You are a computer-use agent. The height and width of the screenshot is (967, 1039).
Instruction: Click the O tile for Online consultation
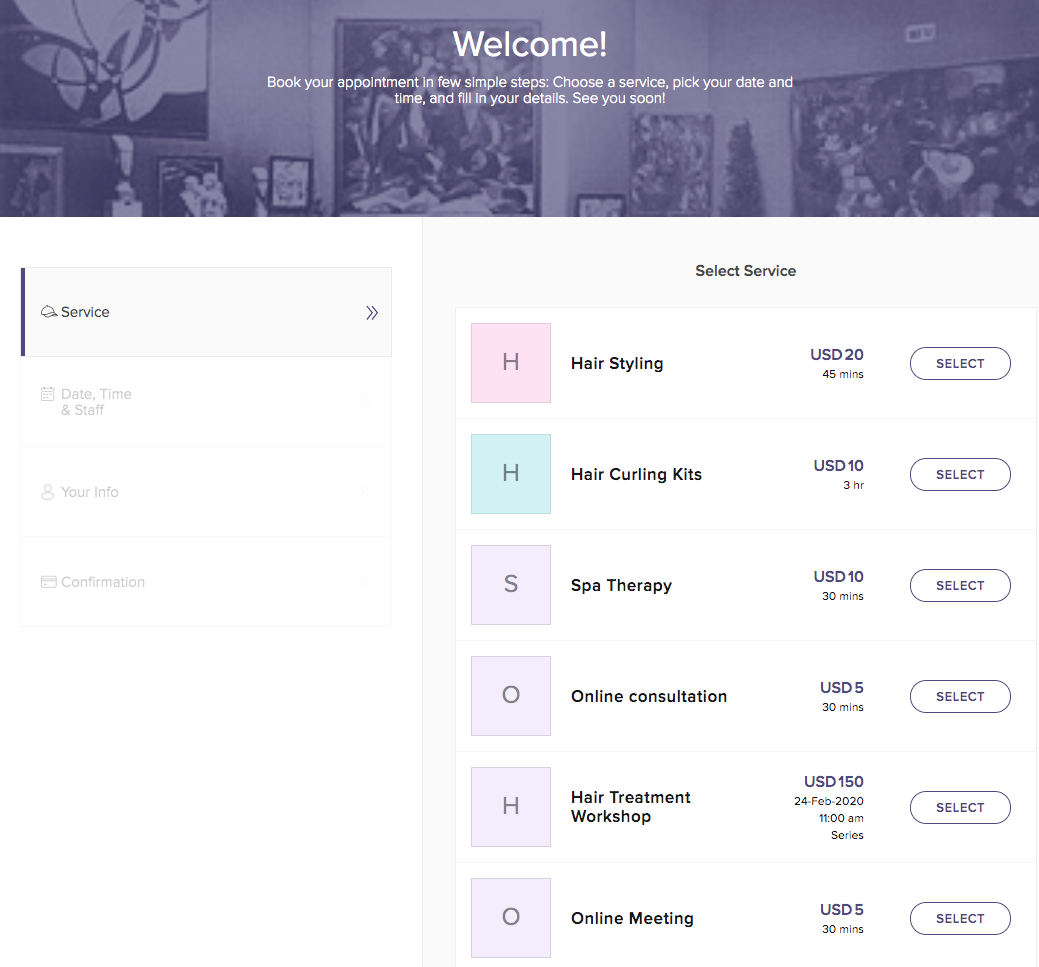pos(511,696)
